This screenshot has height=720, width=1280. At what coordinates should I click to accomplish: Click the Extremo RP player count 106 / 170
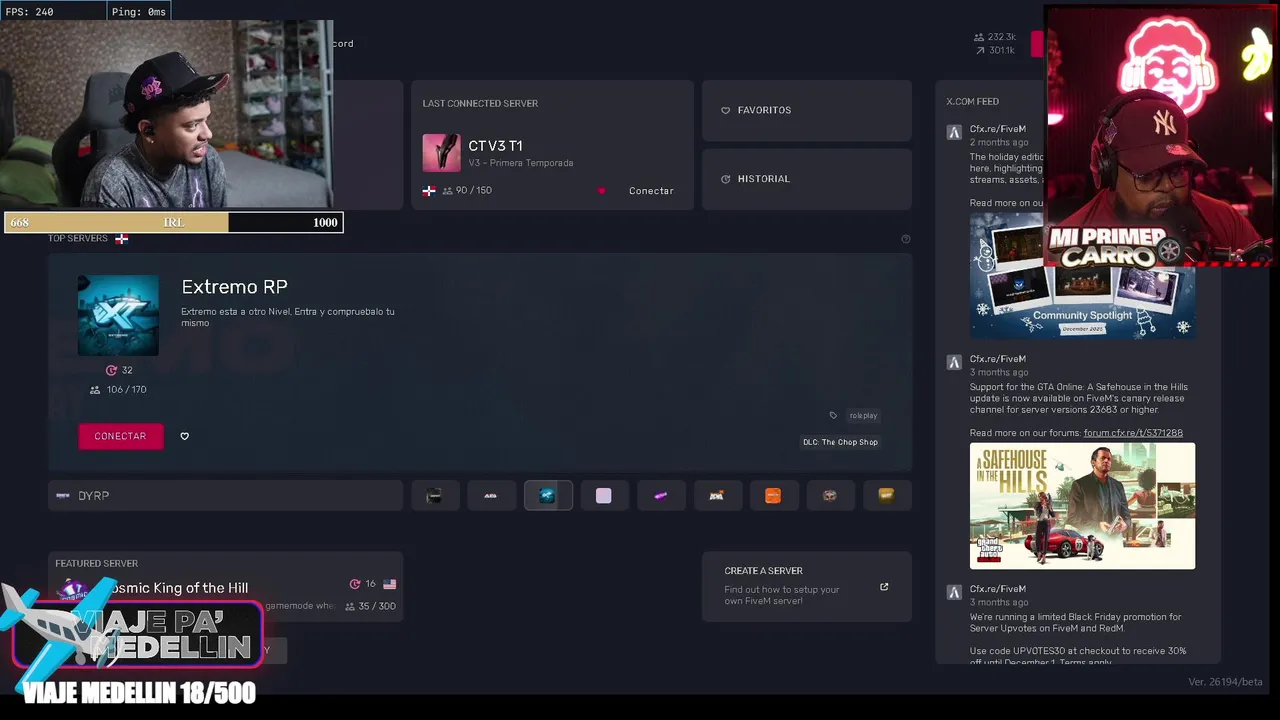(x=119, y=390)
